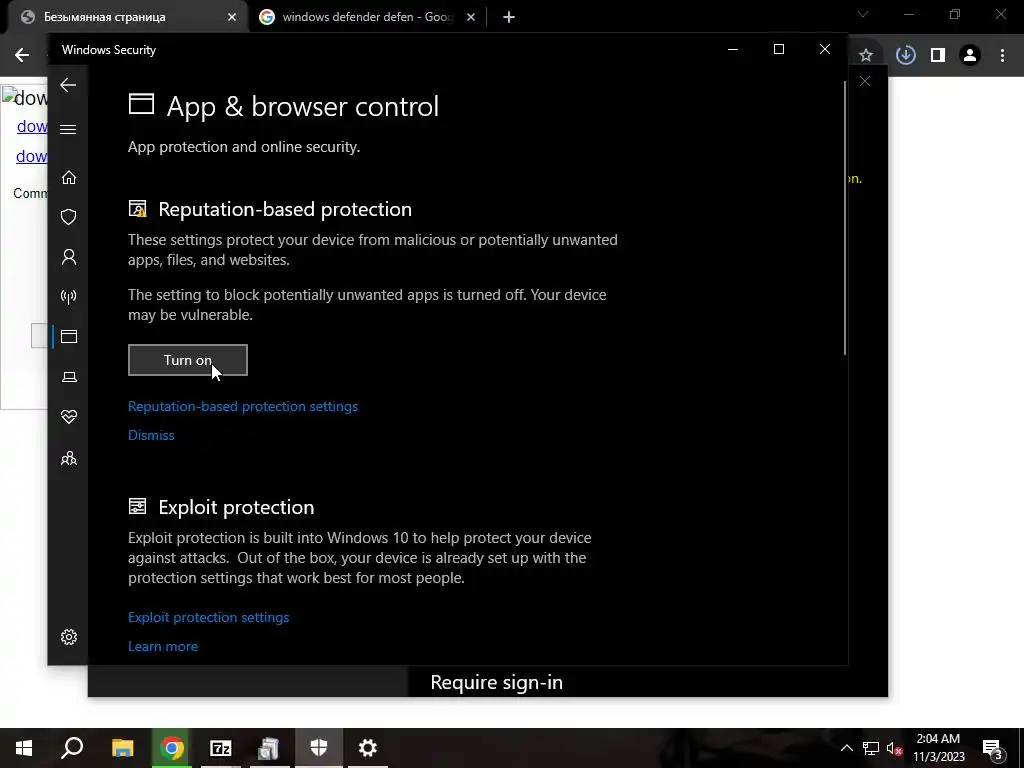
Task: Open Account protection person icon
Action: click(x=69, y=257)
